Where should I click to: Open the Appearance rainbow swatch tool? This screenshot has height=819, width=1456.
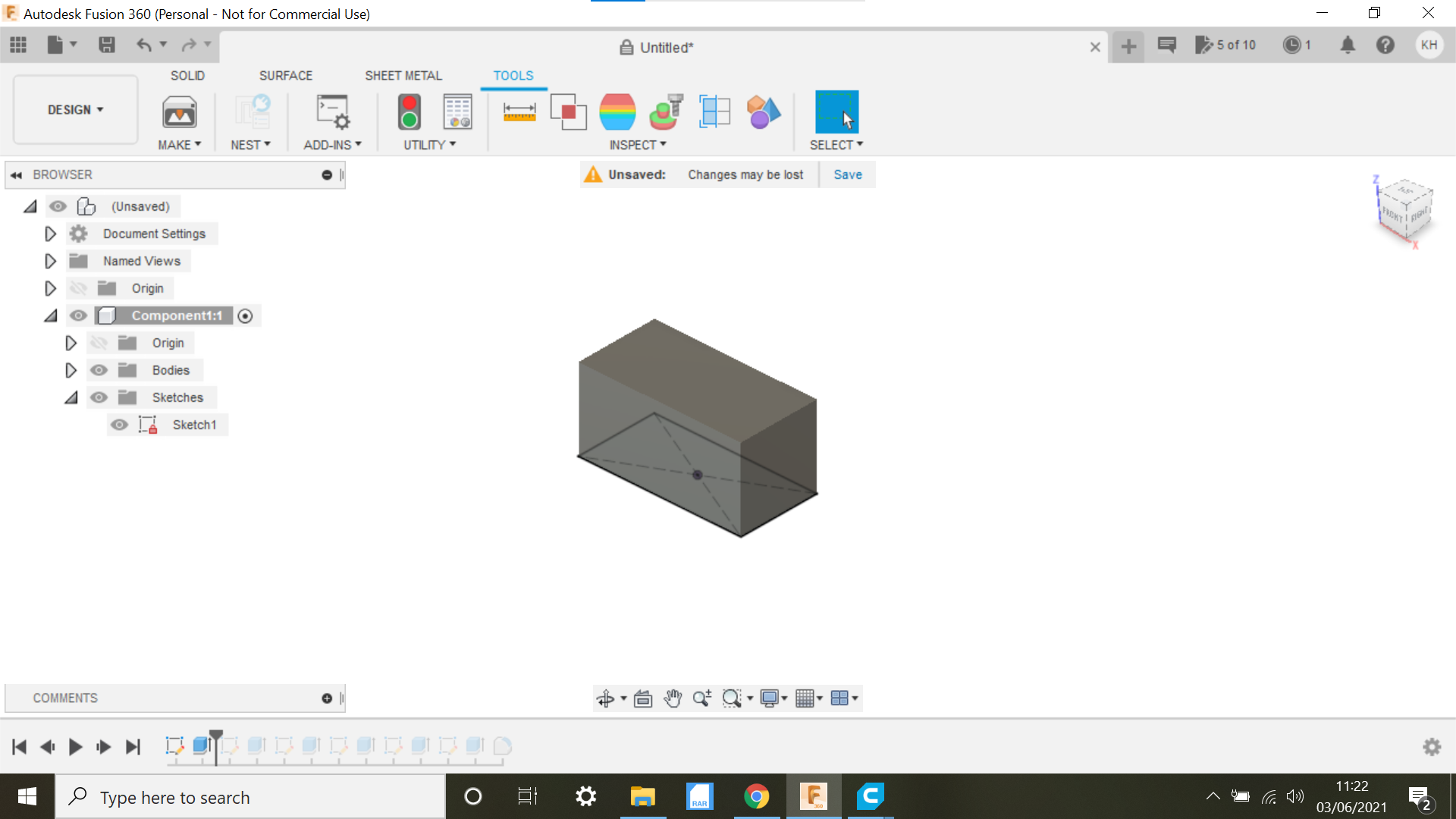click(x=617, y=111)
